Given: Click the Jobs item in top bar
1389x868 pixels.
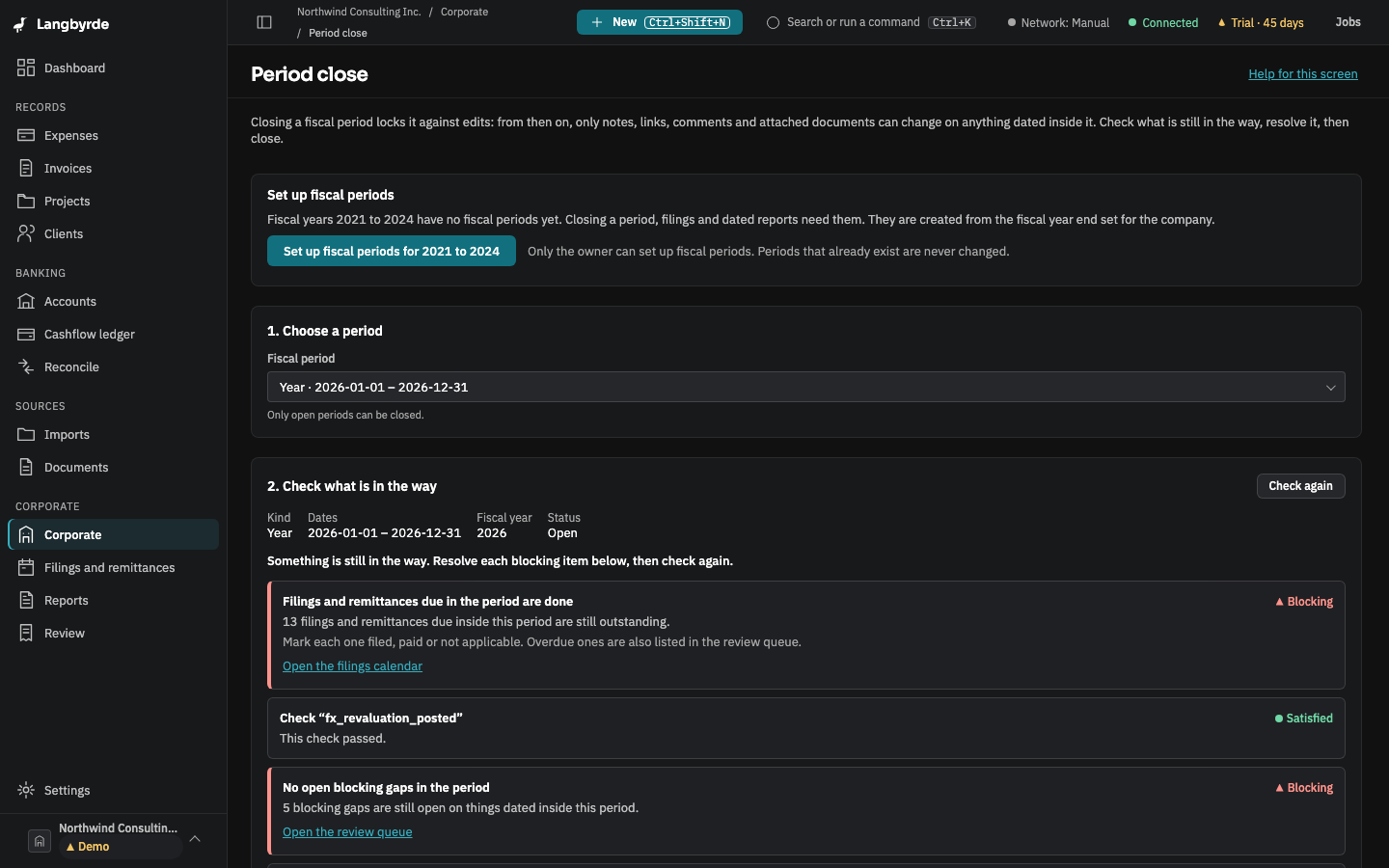Looking at the screenshot, I should [1348, 22].
